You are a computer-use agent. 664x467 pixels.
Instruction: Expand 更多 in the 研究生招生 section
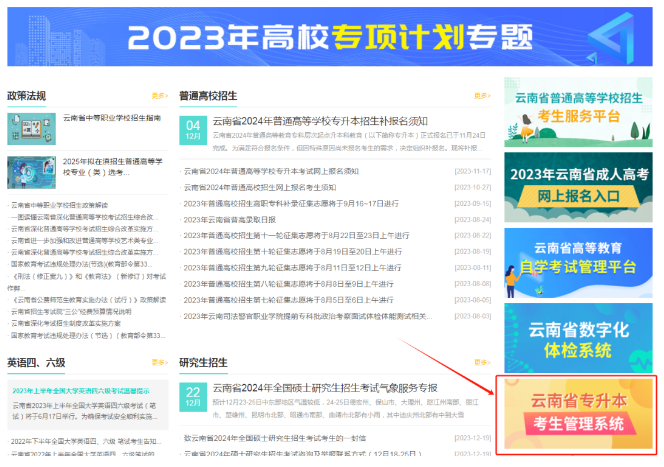[482, 362]
